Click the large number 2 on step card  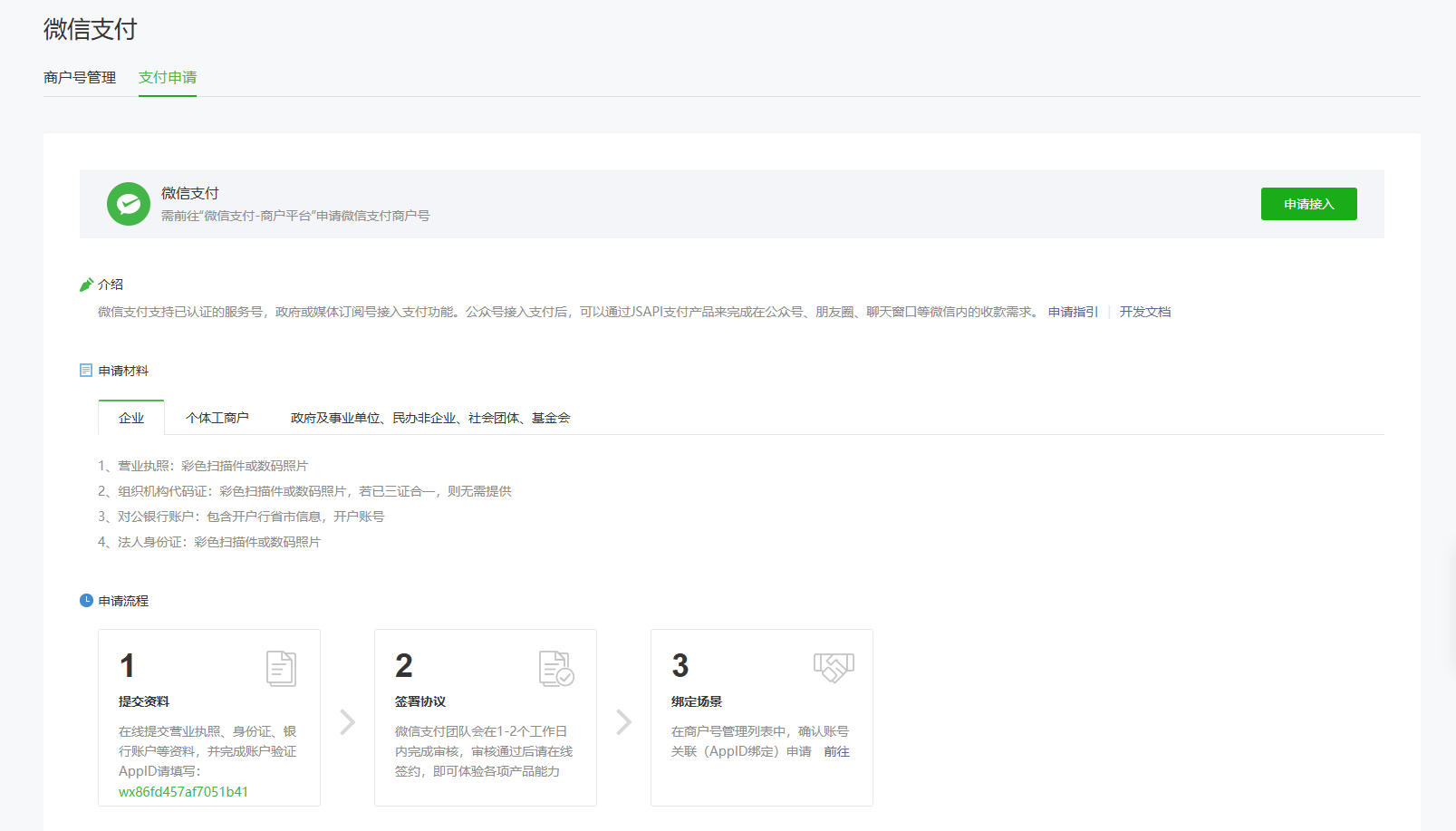pos(404,666)
